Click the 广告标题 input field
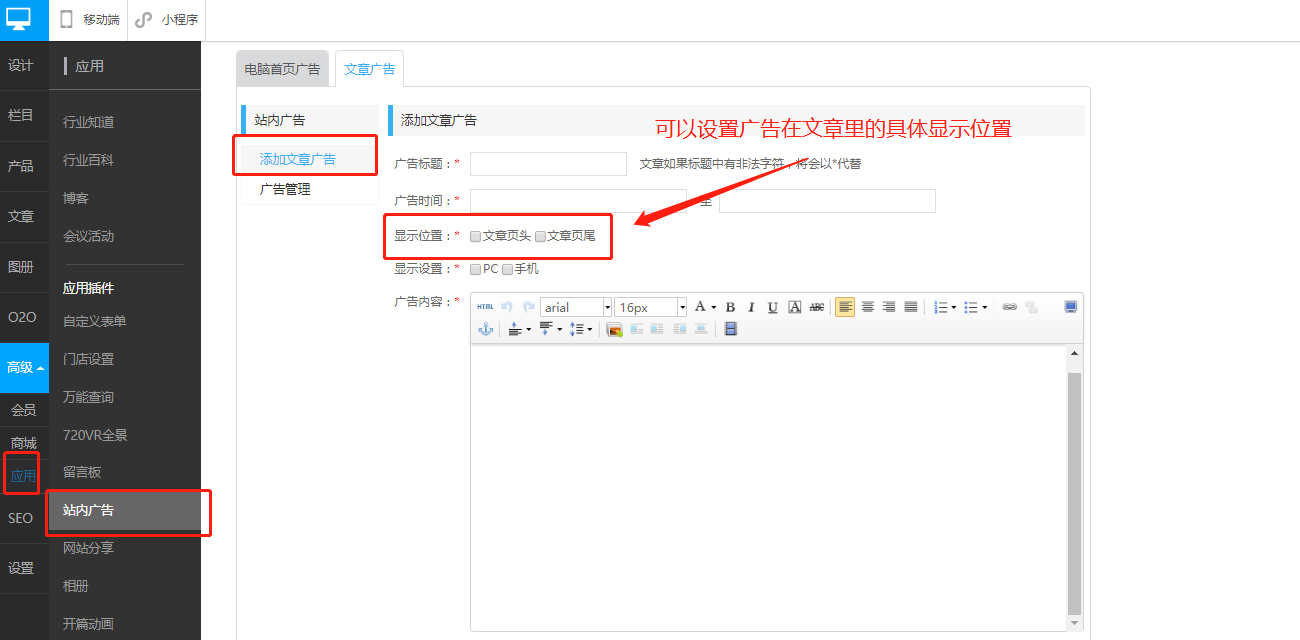The height and width of the screenshot is (640, 1300). (548, 164)
